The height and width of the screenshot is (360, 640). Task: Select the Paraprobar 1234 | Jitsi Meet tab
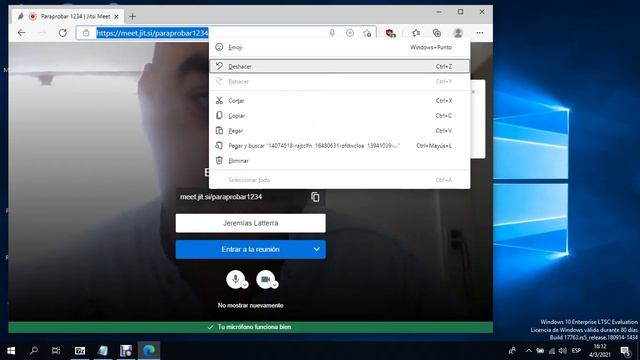coord(68,16)
